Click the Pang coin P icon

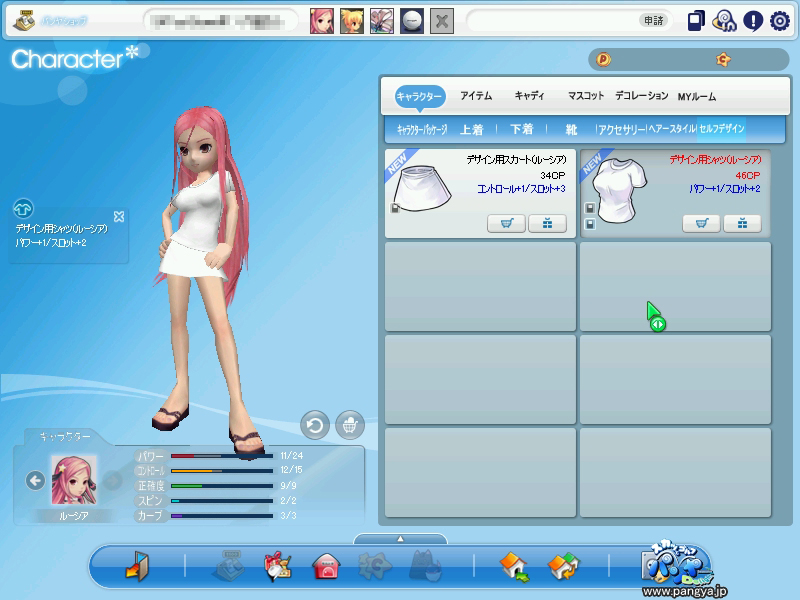[x=603, y=60]
